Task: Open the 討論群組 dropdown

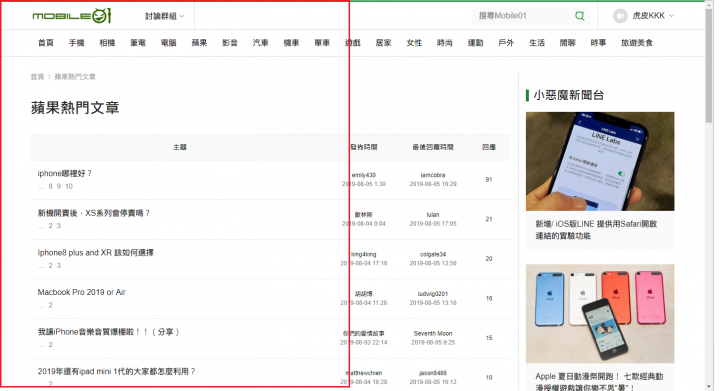Action: coord(164,16)
